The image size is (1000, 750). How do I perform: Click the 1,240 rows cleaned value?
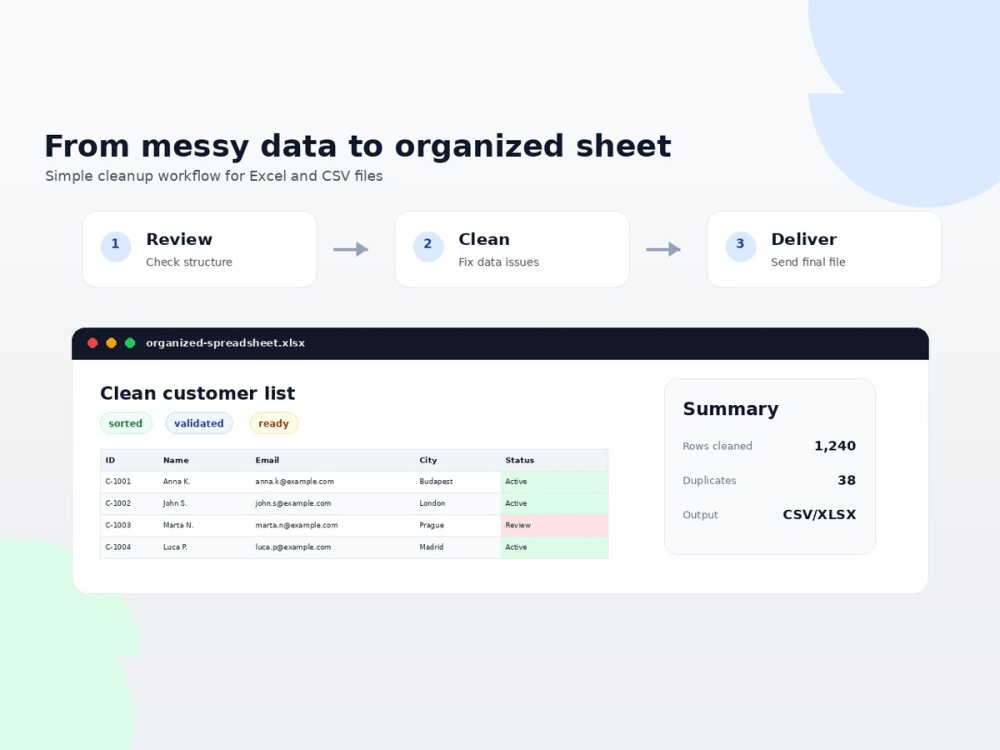click(x=835, y=446)
